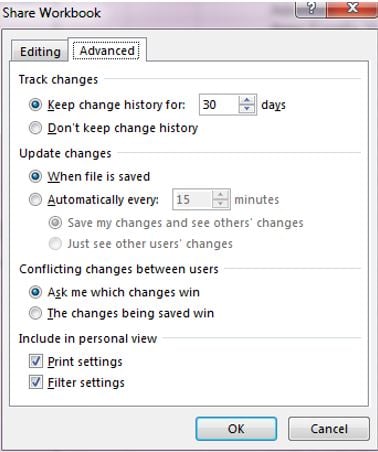Screen dimensions: 378x452
Task: Select Keep change history for option
Action: coord(35,105)
